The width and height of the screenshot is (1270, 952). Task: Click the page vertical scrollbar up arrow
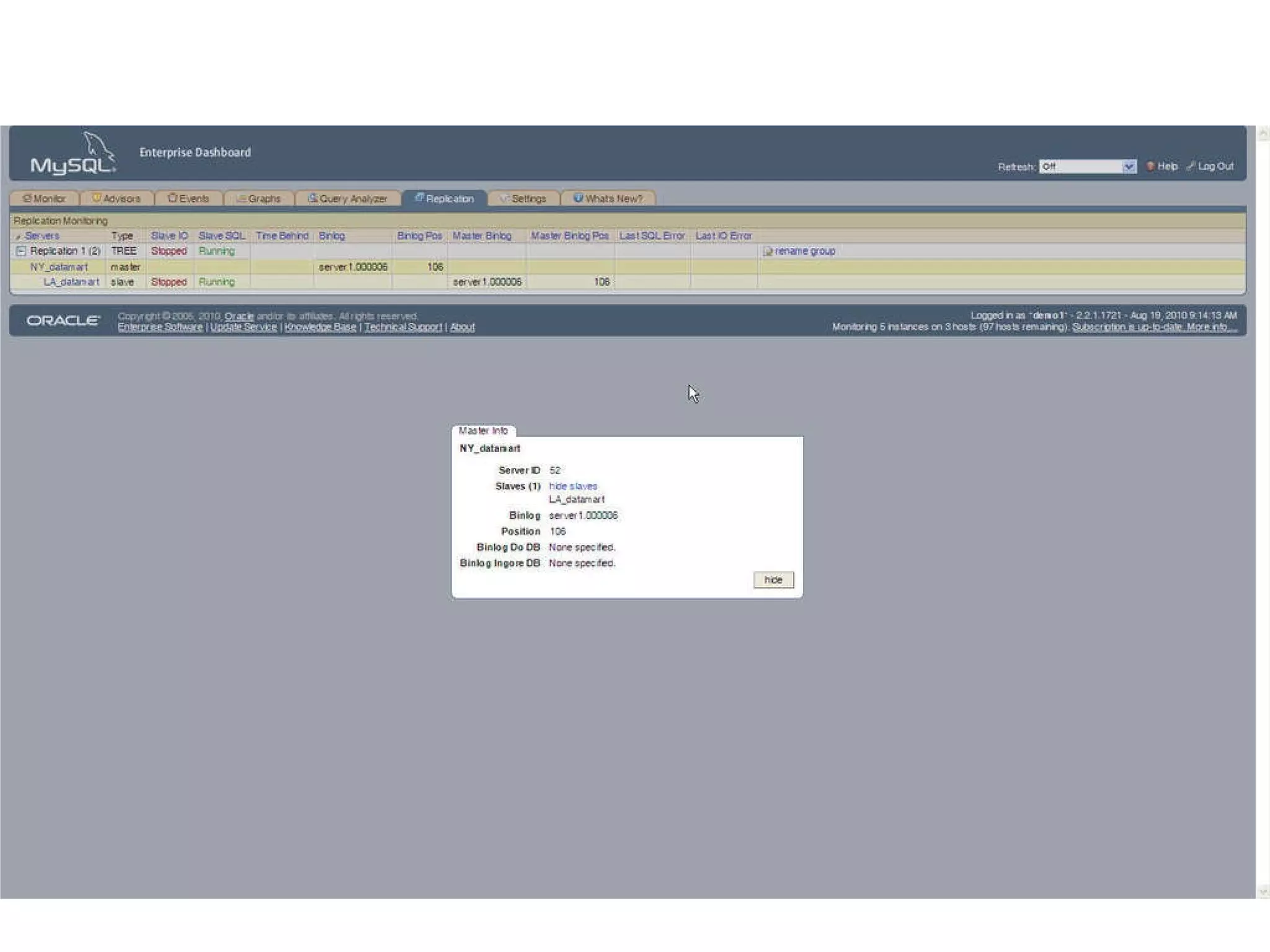(x=1263, y=133)
